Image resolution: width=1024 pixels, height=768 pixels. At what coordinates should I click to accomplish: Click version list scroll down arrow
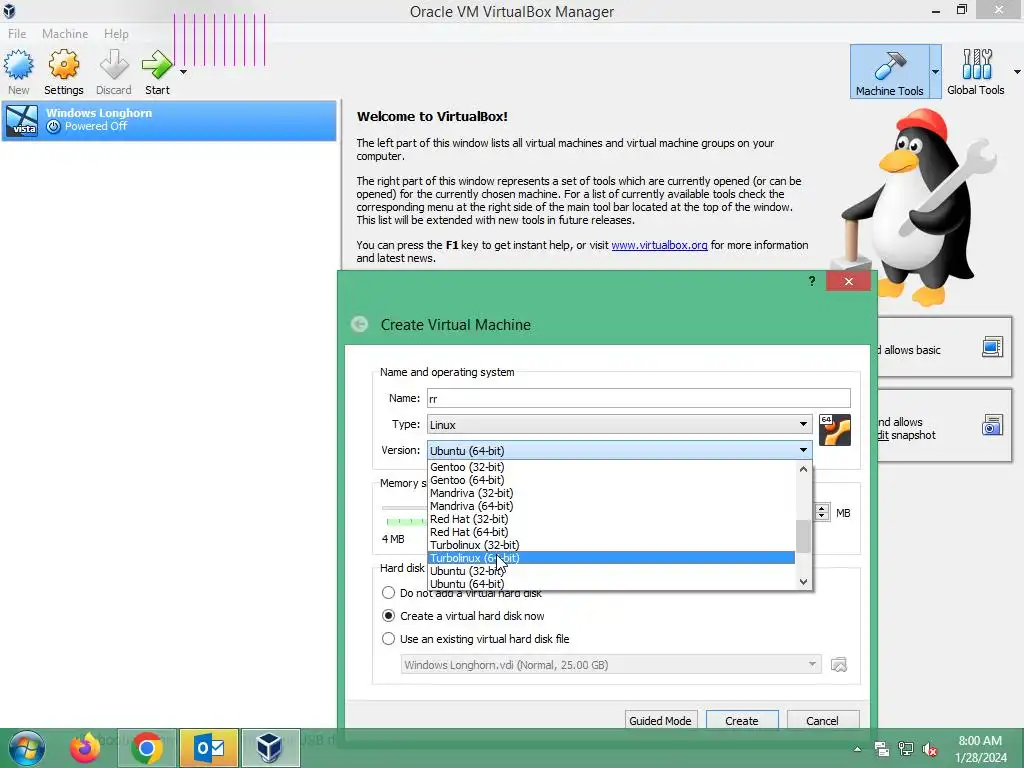(803, 581)
